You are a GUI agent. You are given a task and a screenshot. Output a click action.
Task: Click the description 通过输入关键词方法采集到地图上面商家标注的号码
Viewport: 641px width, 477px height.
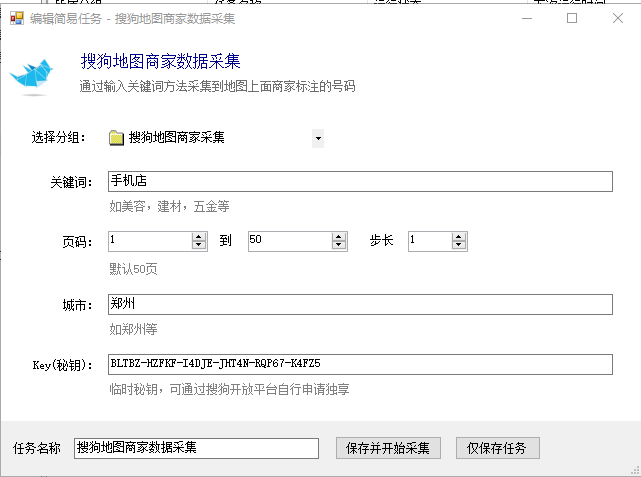217,87
